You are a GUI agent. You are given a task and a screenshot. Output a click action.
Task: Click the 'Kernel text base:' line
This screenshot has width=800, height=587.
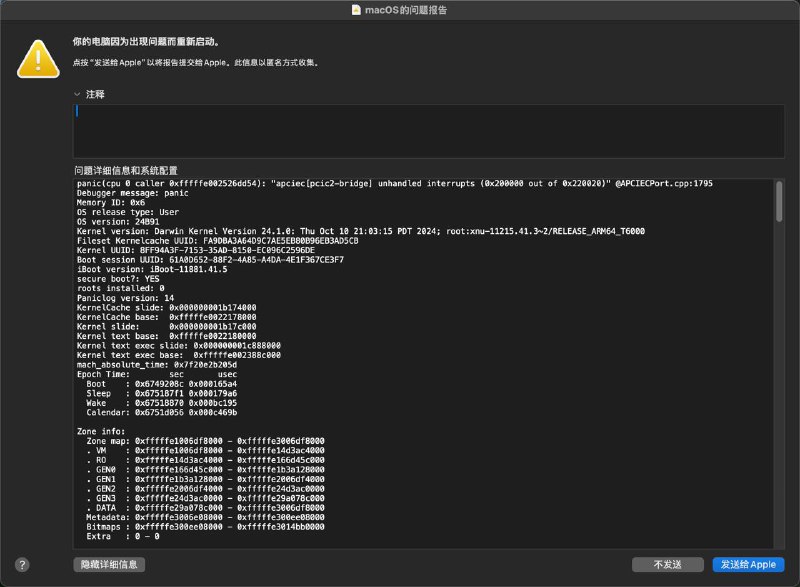(x=166, y=336)
